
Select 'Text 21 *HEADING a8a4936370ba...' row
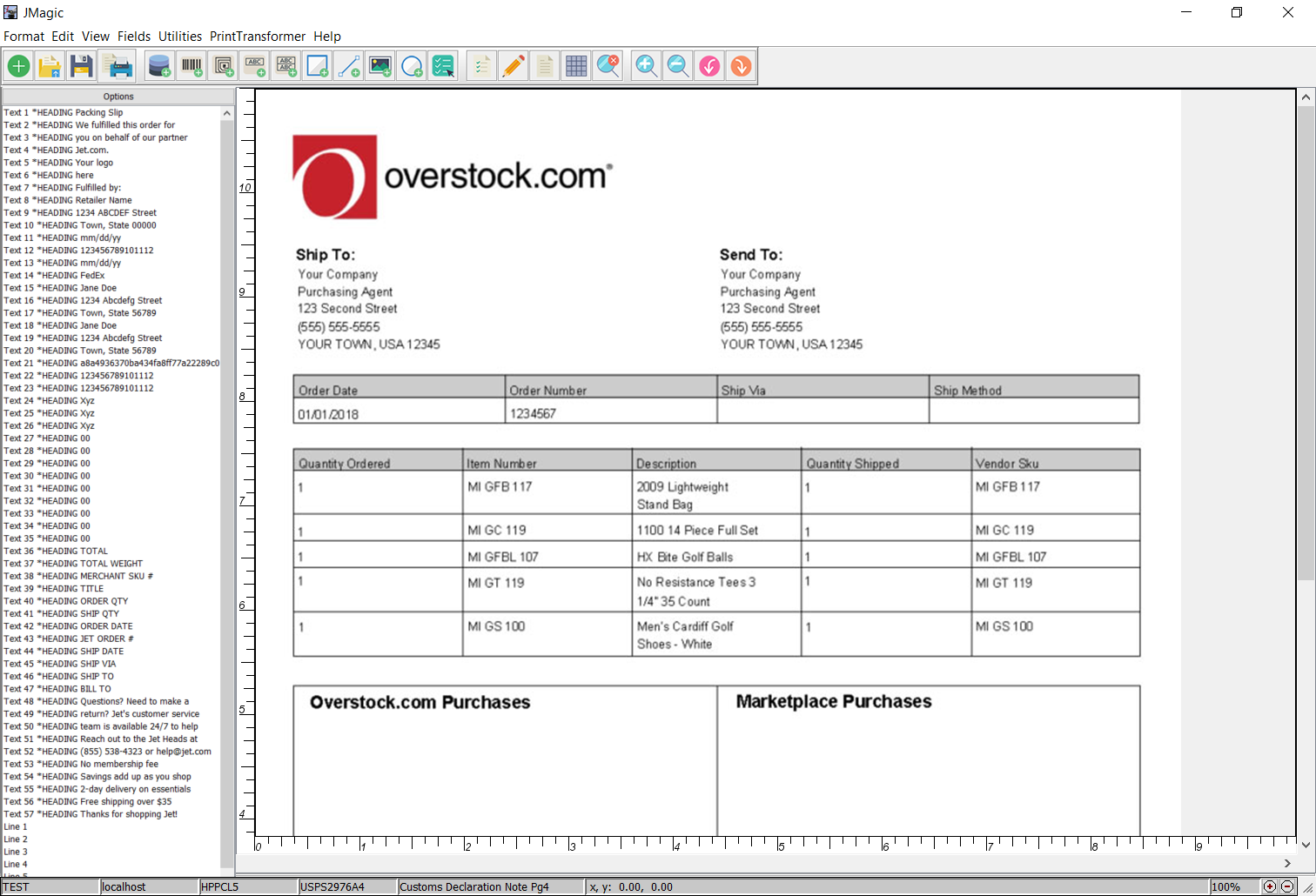[x=111, y=363]
